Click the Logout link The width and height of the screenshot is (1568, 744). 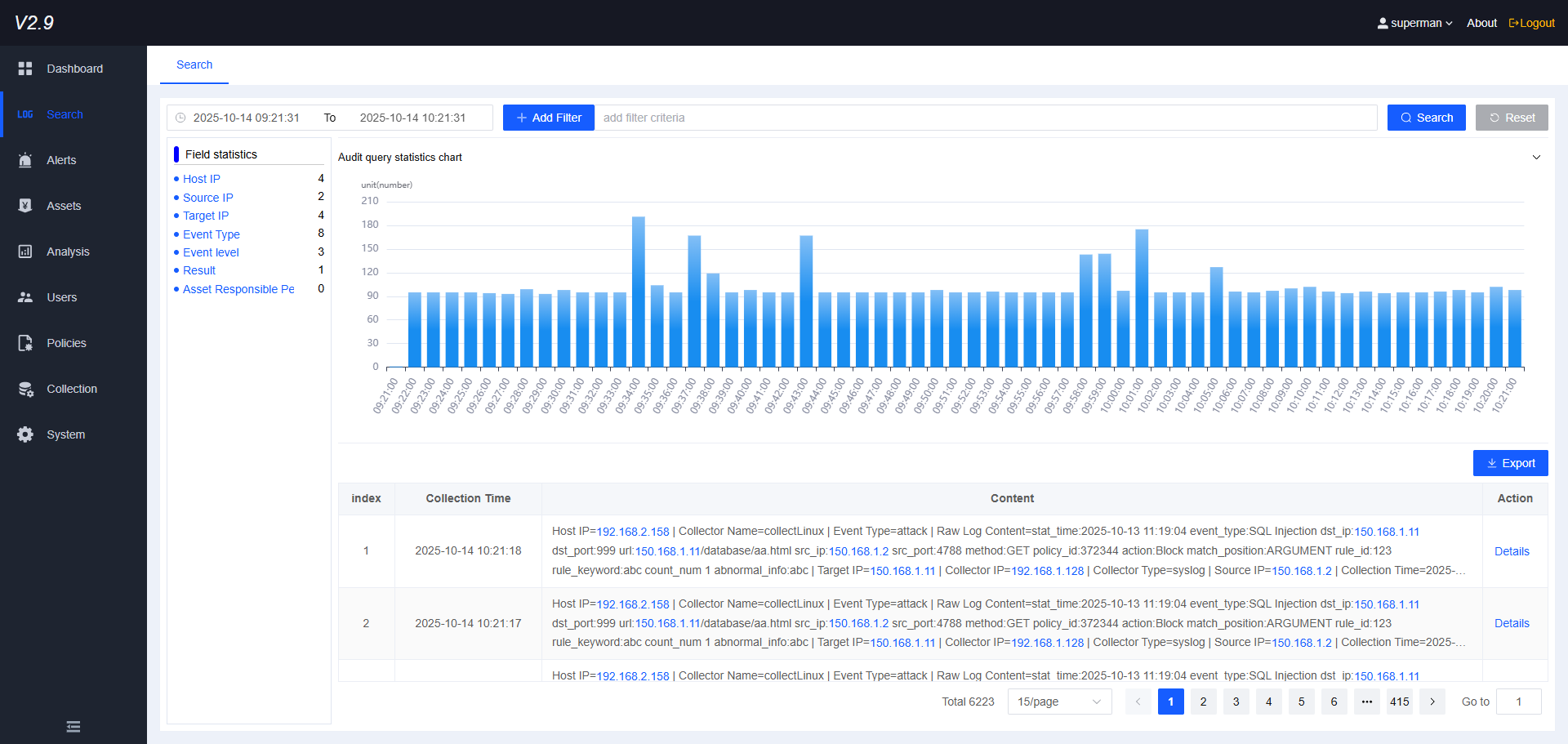coord(1531,23)
